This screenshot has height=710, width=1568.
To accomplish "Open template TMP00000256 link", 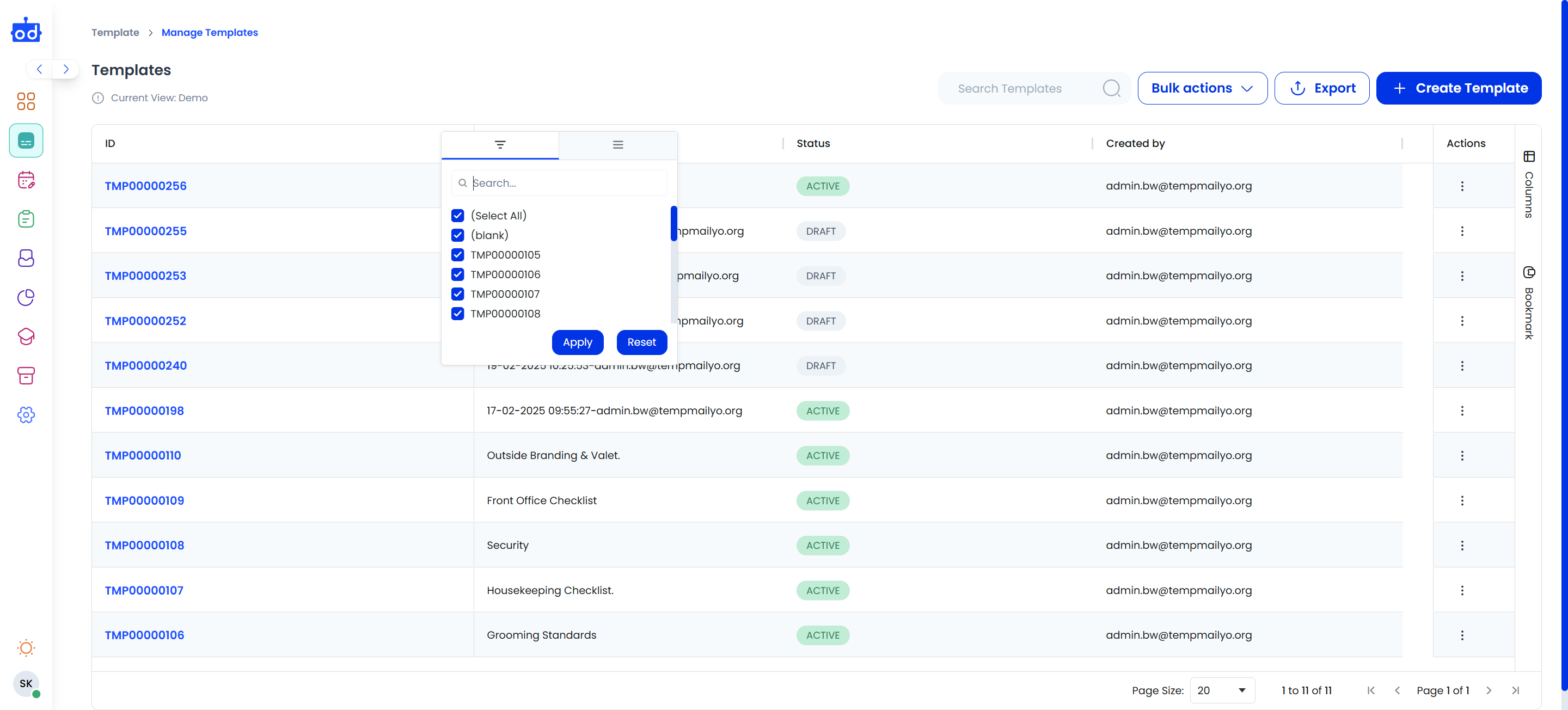I will tap(145, 186).
